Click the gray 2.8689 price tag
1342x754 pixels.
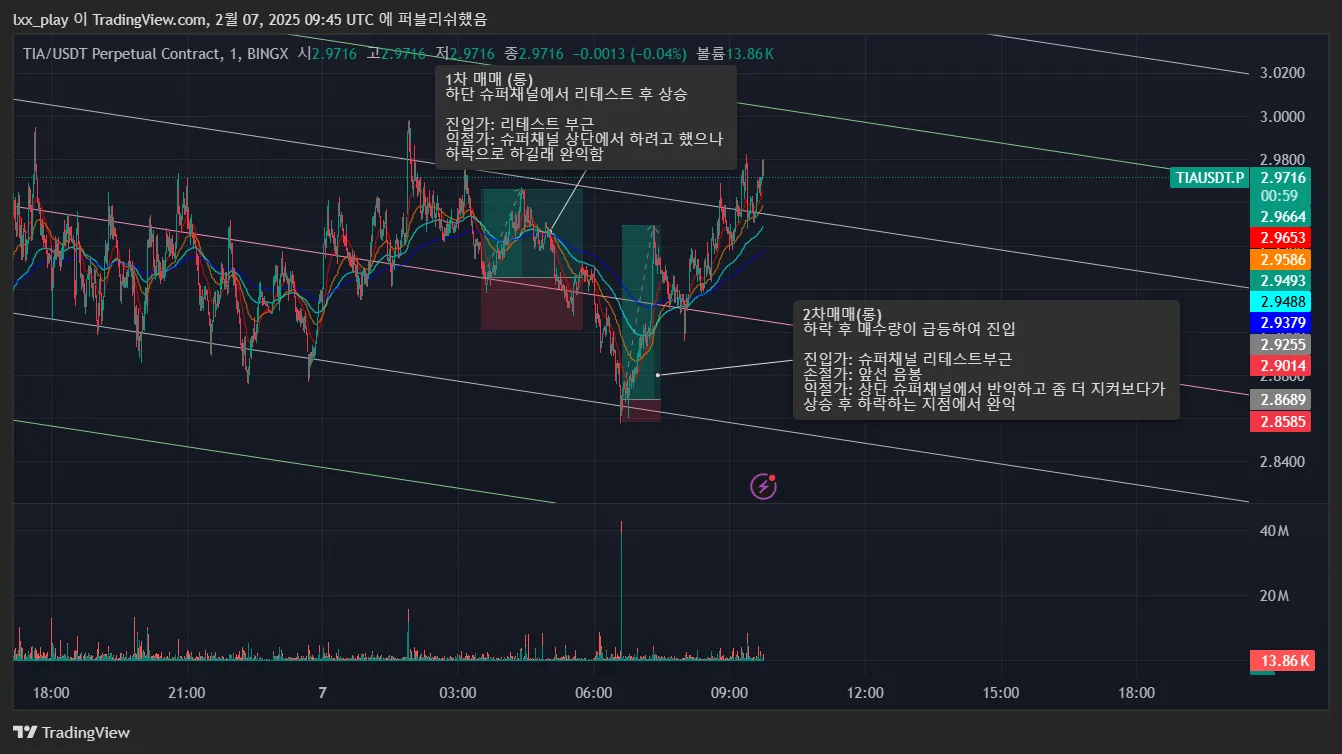(x=1280, y=400)
